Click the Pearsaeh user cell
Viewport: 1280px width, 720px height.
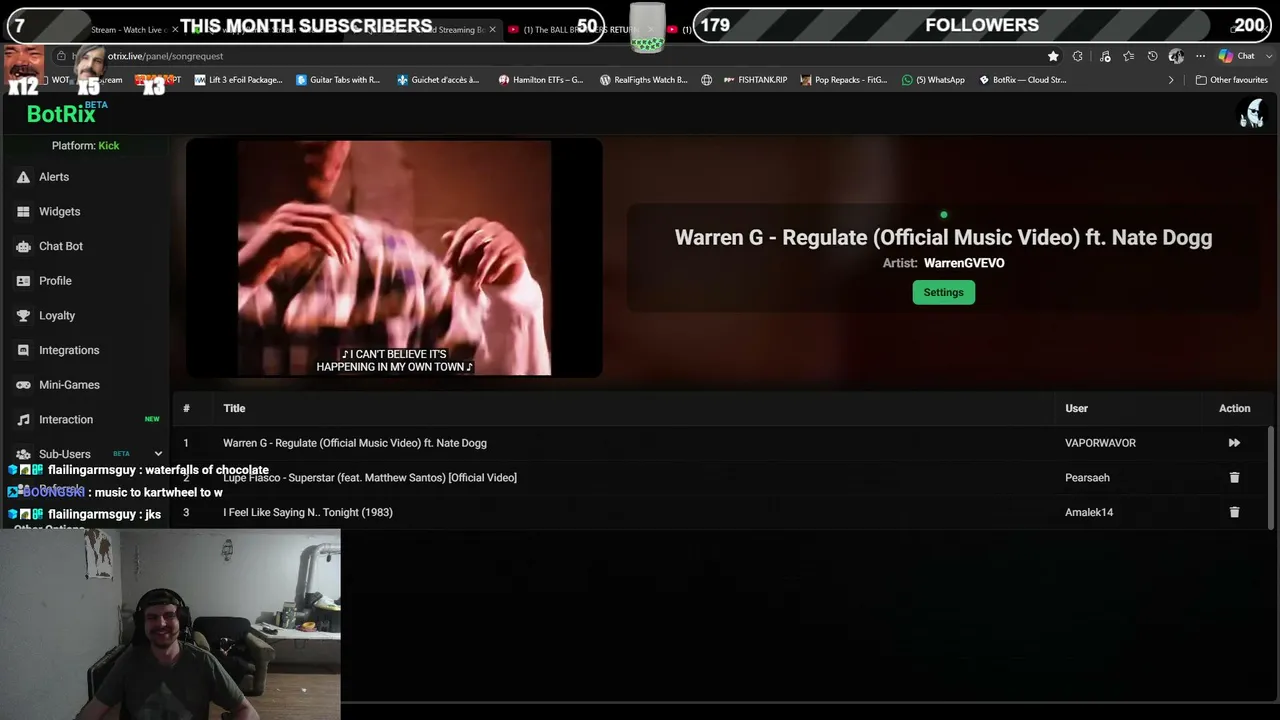tap(1087, 478)
